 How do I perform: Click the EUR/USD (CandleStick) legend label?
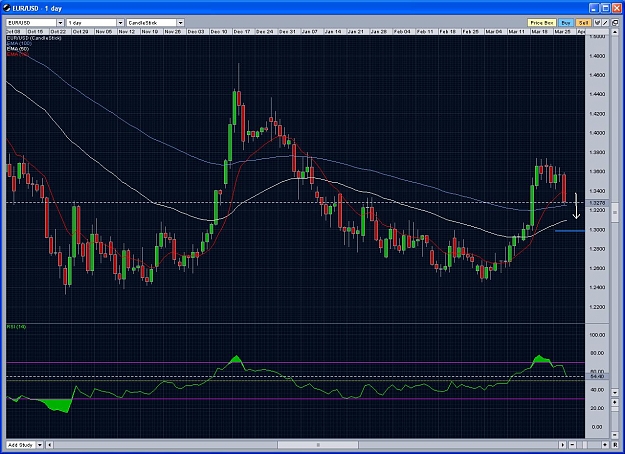(34, 38)
